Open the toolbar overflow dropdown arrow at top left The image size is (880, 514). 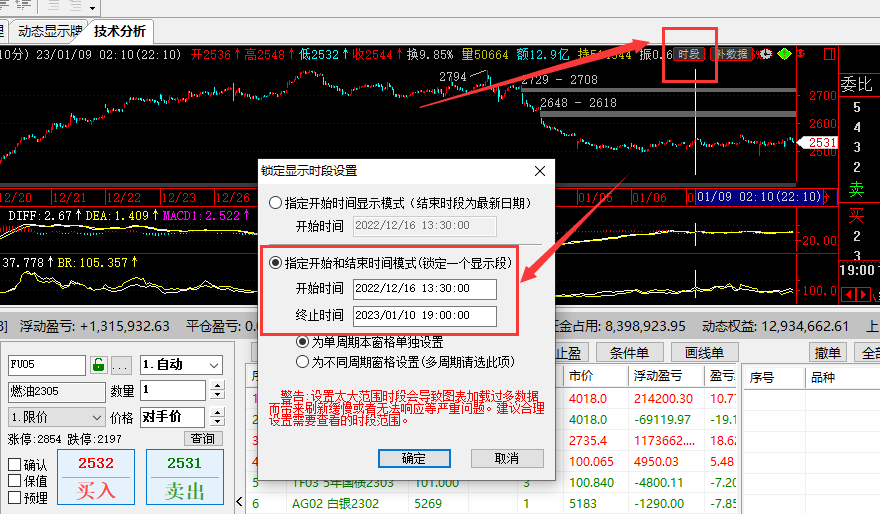point(93,8)
